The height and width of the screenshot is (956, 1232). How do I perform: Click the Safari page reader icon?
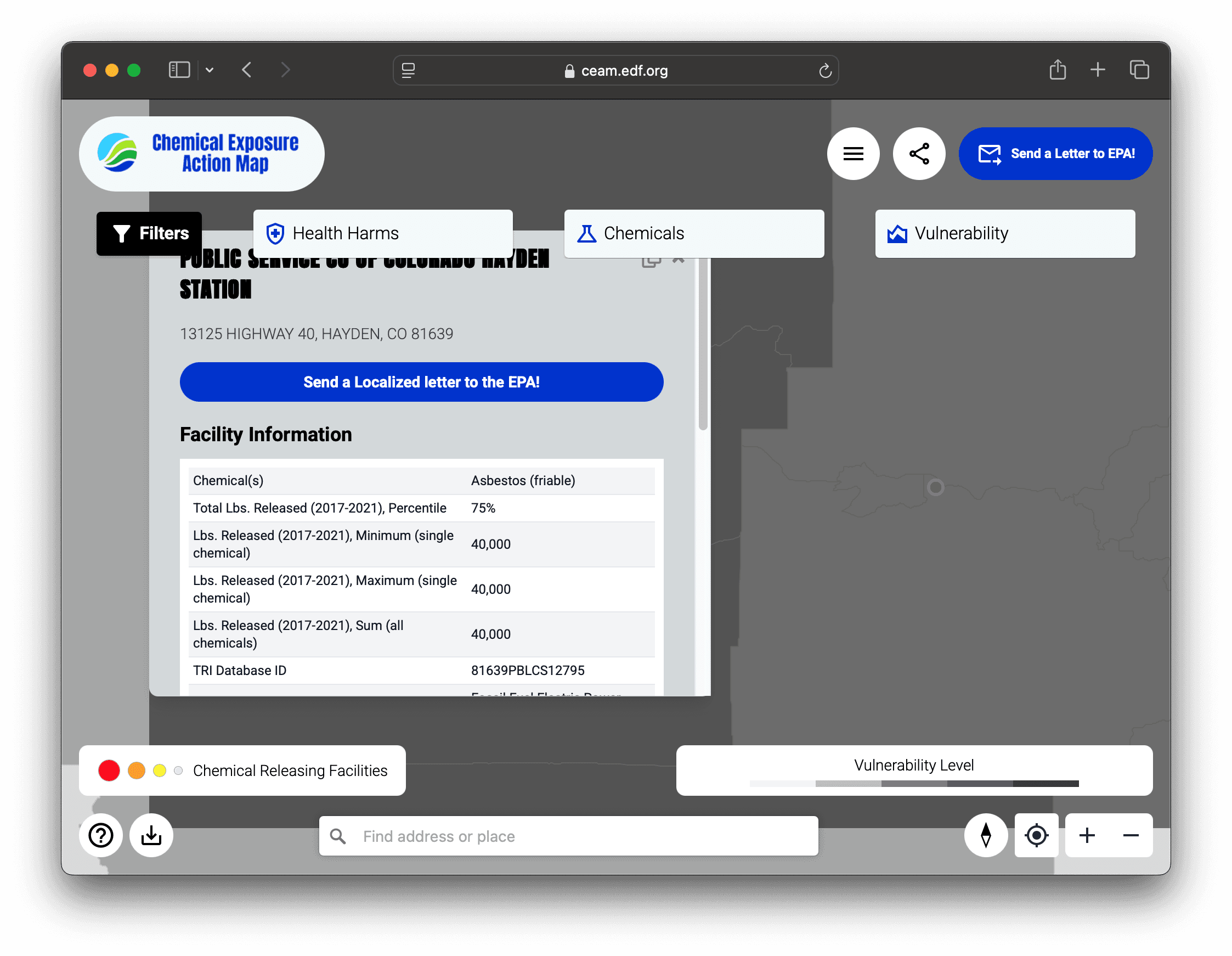tap(408, 71)
